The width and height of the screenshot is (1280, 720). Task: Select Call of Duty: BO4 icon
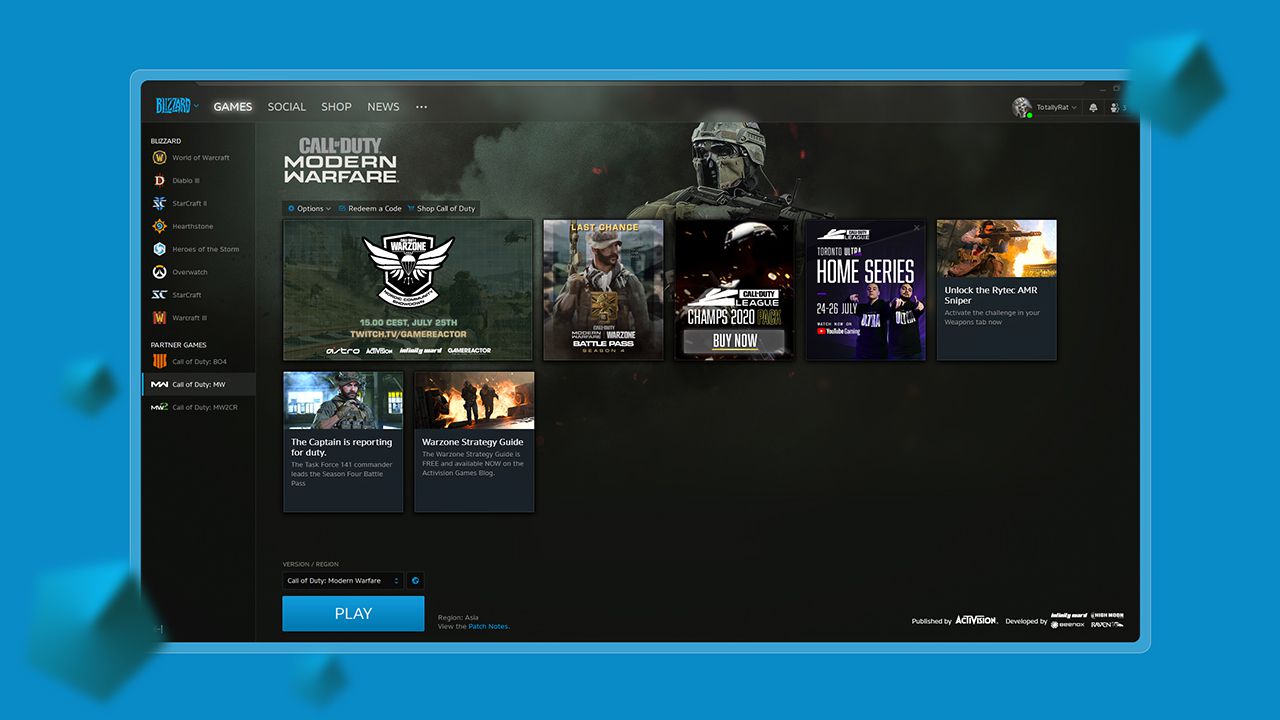coord(159,362)
